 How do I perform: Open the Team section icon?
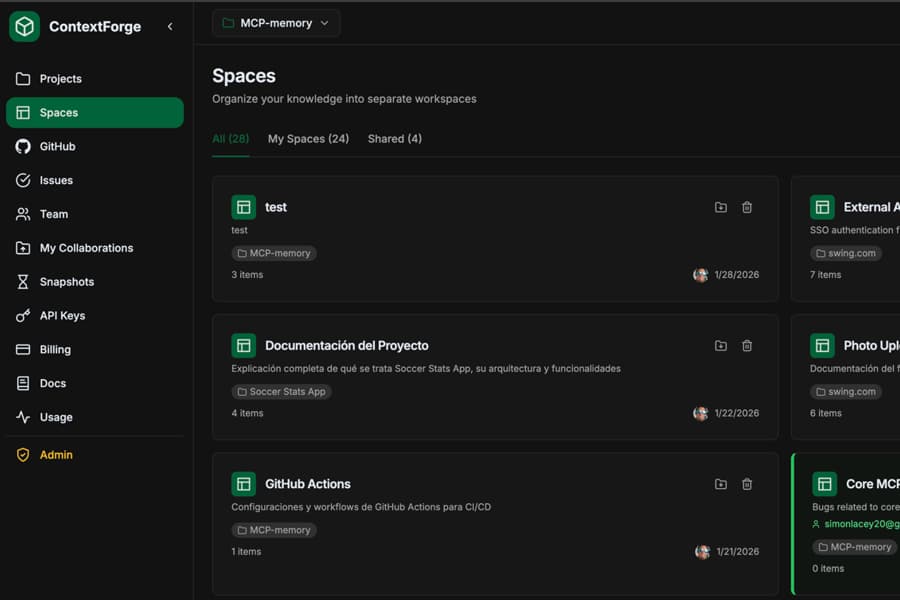23,214
